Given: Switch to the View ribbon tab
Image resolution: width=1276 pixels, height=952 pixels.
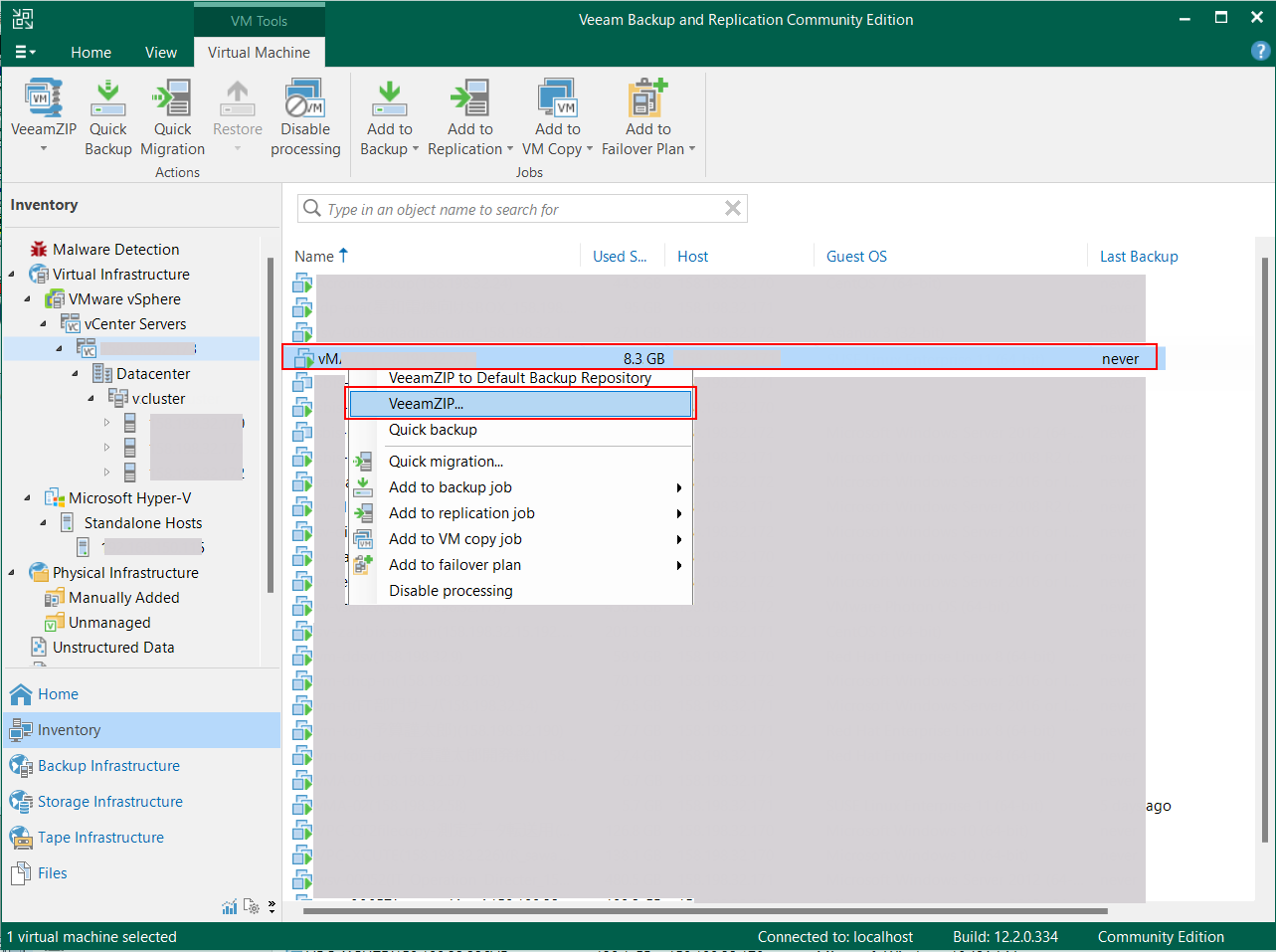Looking at the screenshot, I should (161, 52).
